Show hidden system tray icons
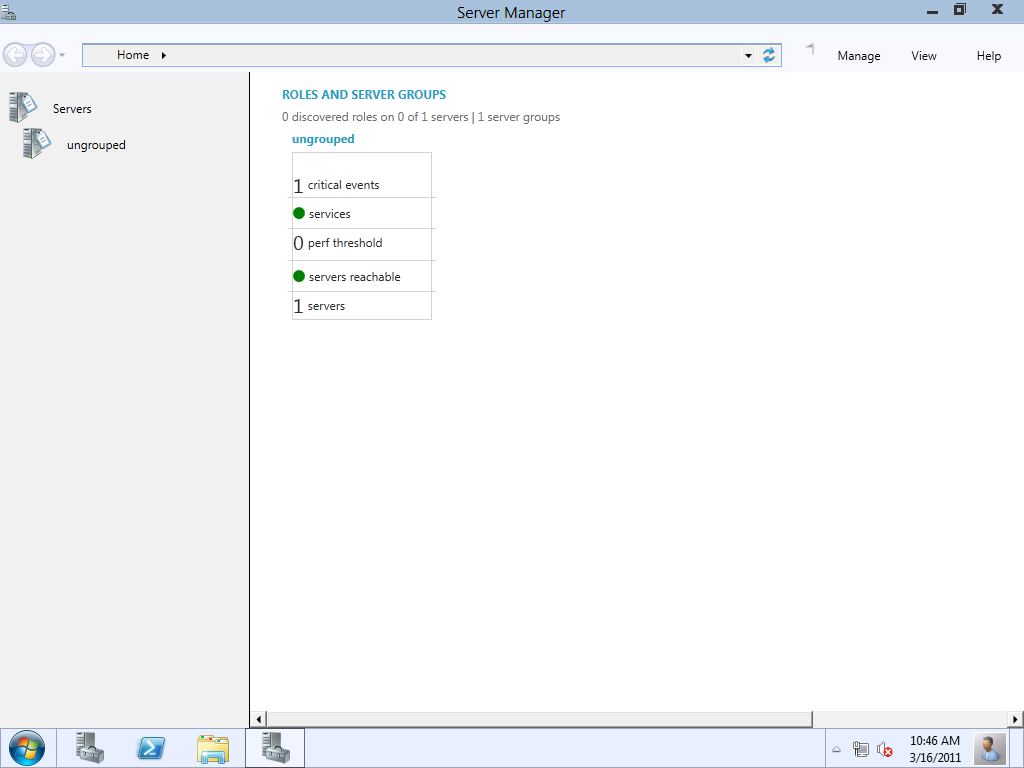Screen dimensions: 1024x768 pos(837,749)
